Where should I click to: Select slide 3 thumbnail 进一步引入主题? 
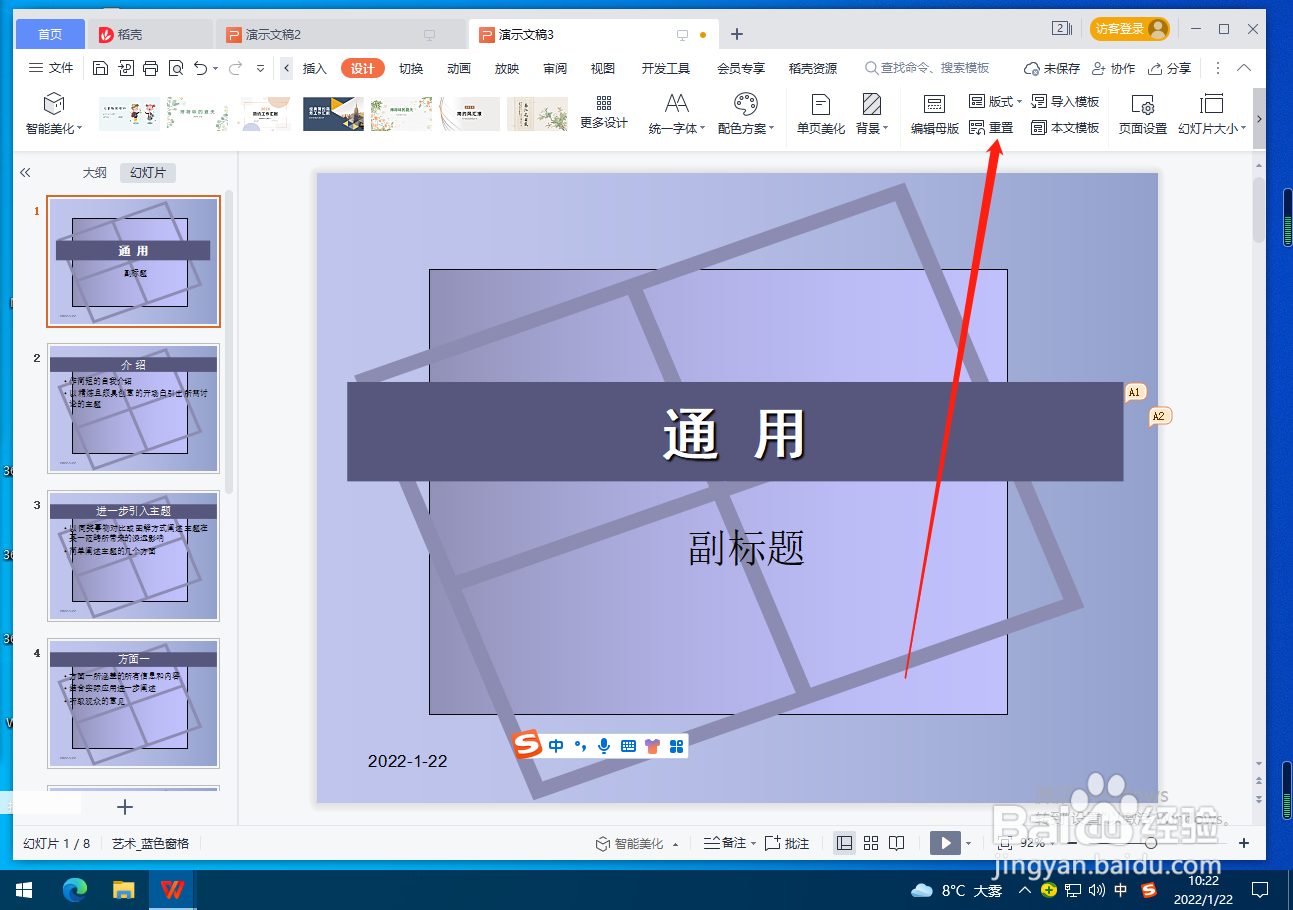[x=133, y=556]
